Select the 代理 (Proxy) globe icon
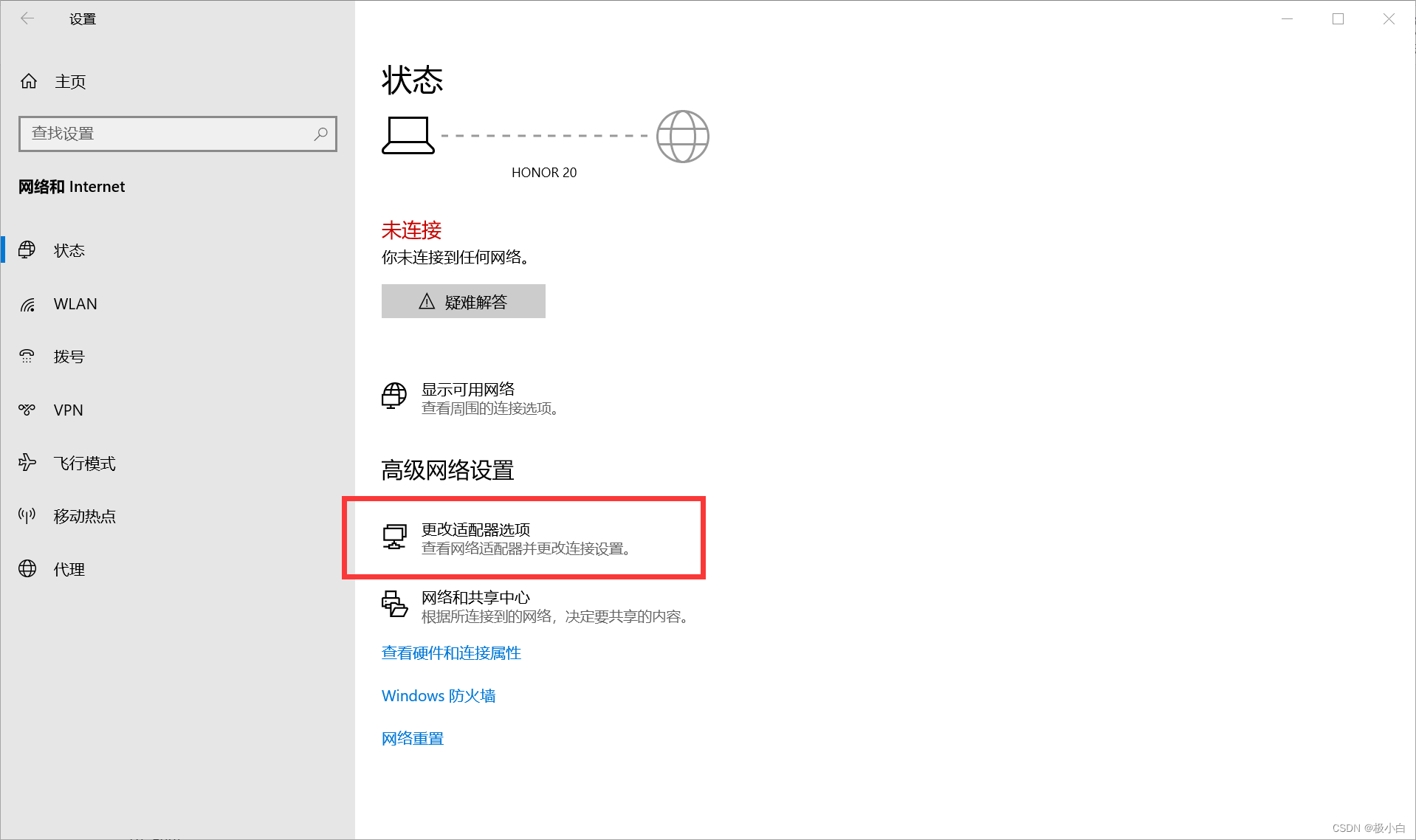1416x840 pixels. pyautogui.click(x=27, y=569)
